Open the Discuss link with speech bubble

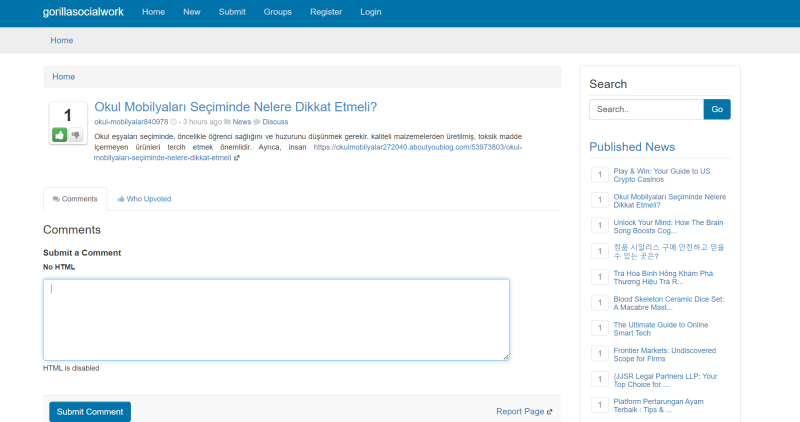pyautogui.click(x=275, y=122)
